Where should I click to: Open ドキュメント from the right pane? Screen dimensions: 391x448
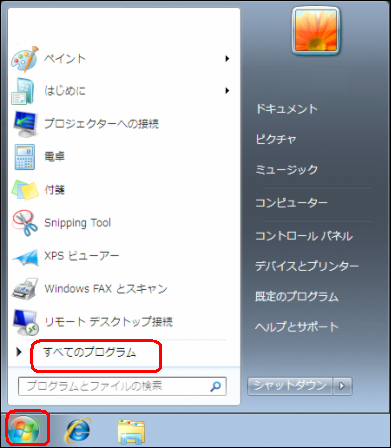[x=287, y=109]
